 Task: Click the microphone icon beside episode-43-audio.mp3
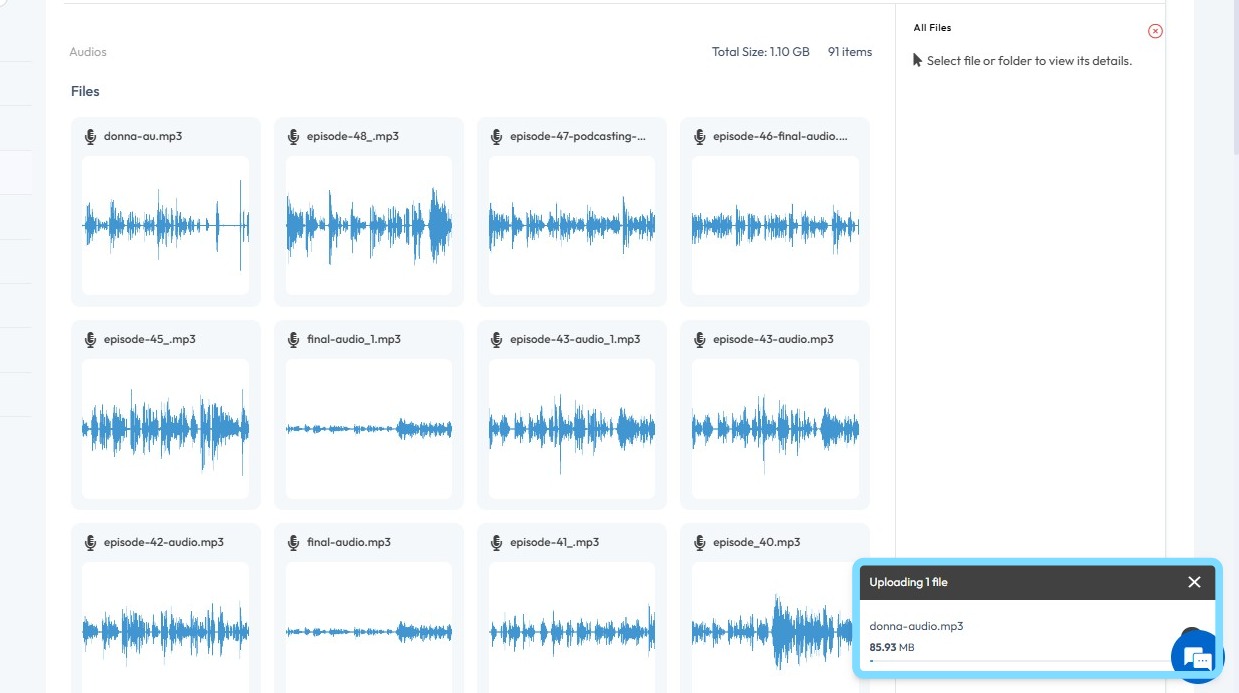pos(699,339)
